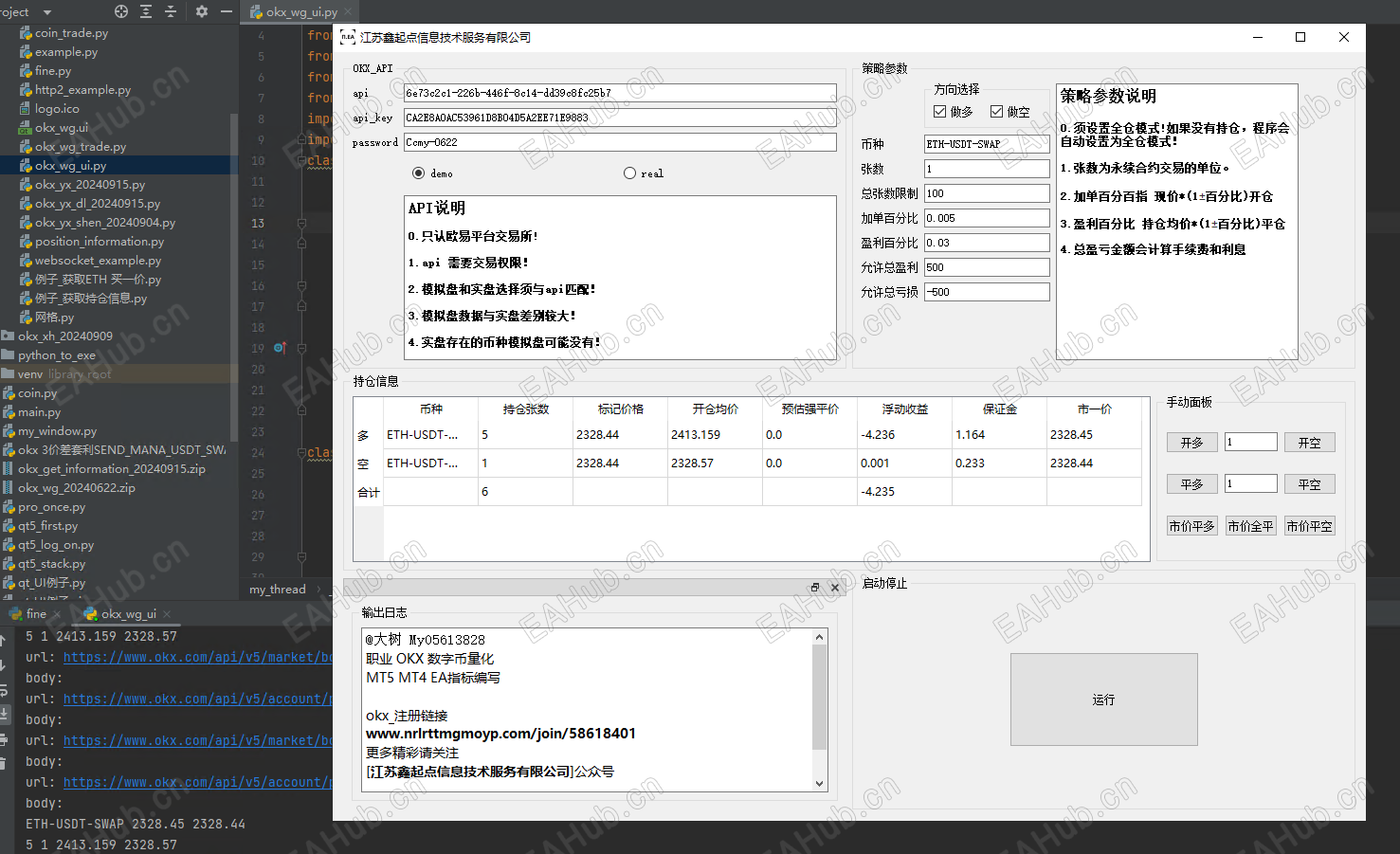The width and height of the screenshot is (1400, 854).
Task: Switch to the fine run tab
Action: pos(36,614)
